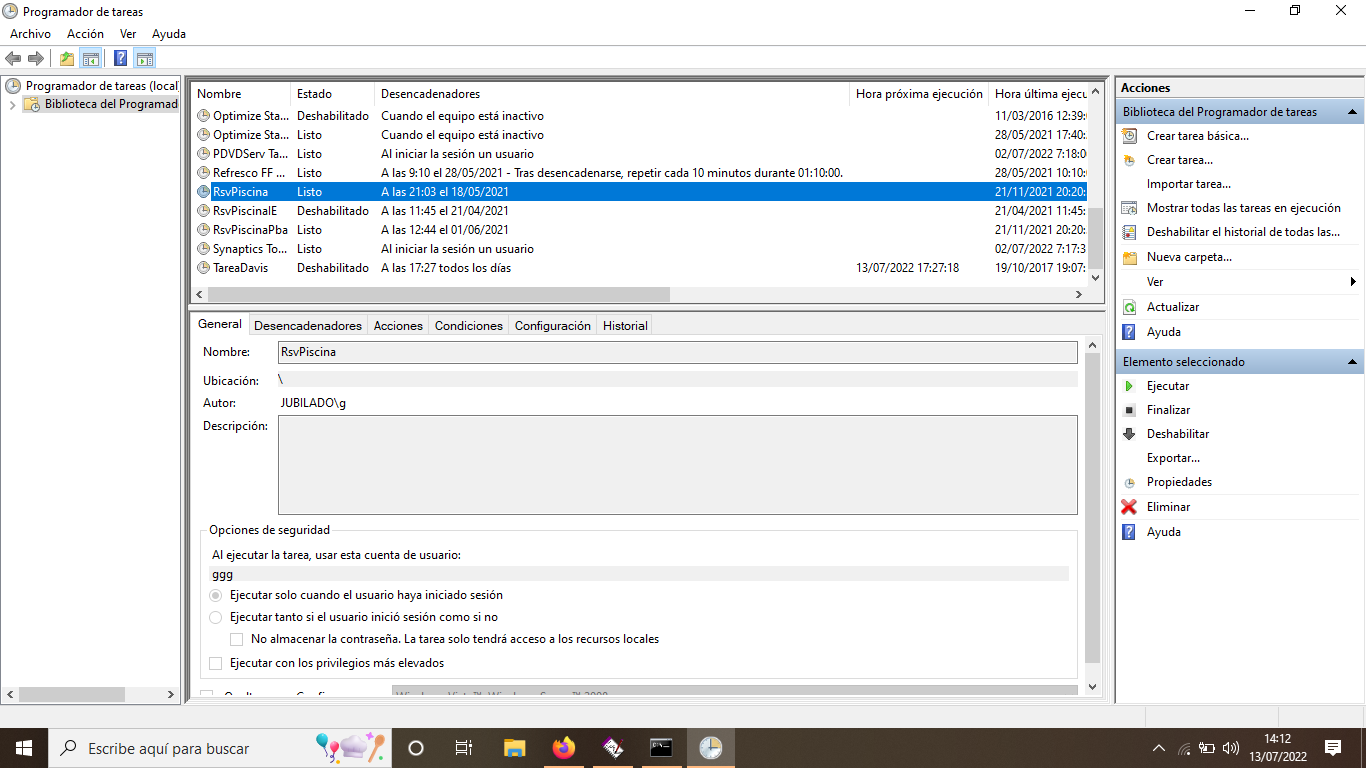
Task: Open the Ver submenu arrow
Action: click(1352, 282)
